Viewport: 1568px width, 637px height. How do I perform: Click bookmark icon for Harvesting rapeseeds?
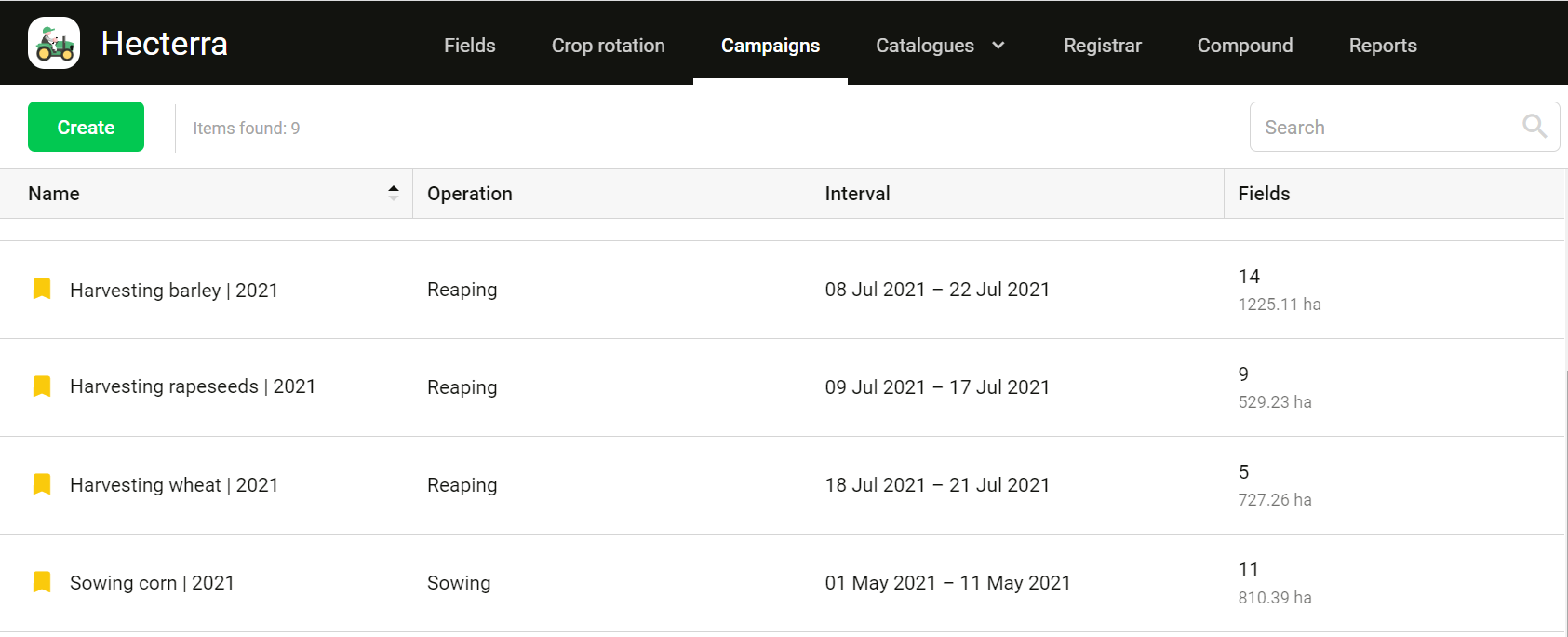[42, 386]
